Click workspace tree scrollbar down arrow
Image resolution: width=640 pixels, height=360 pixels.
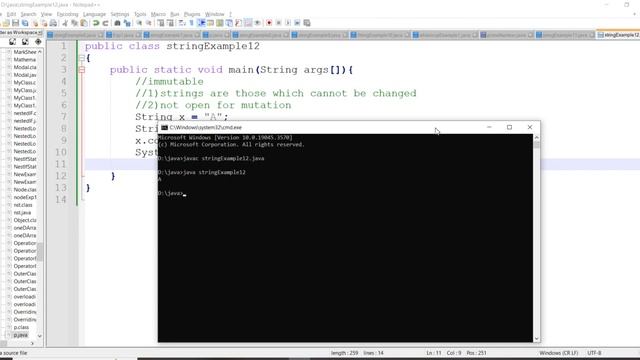coord(40,336)
